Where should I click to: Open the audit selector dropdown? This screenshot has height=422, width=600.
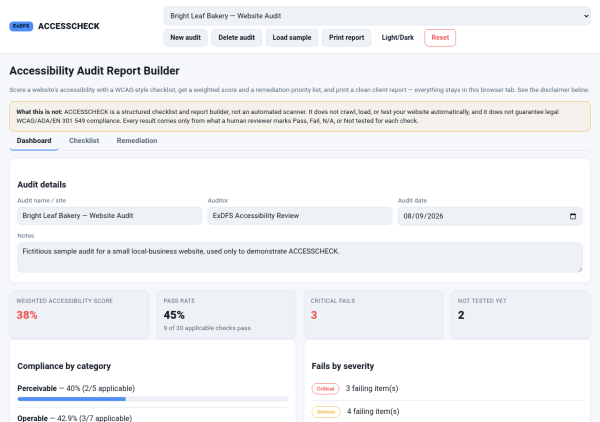coord(377,16)
